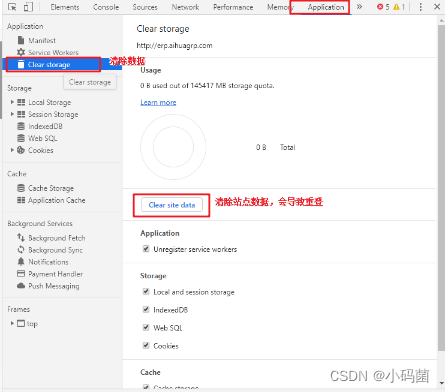Screen dimensions: 445x392
Task: Expand the Cookies tree arrow
Action: 12,150
